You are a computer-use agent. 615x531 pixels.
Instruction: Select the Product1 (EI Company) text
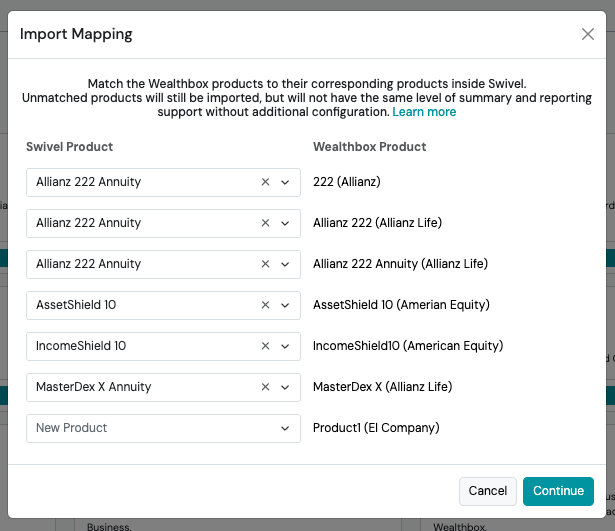click(x=376, y=427)
